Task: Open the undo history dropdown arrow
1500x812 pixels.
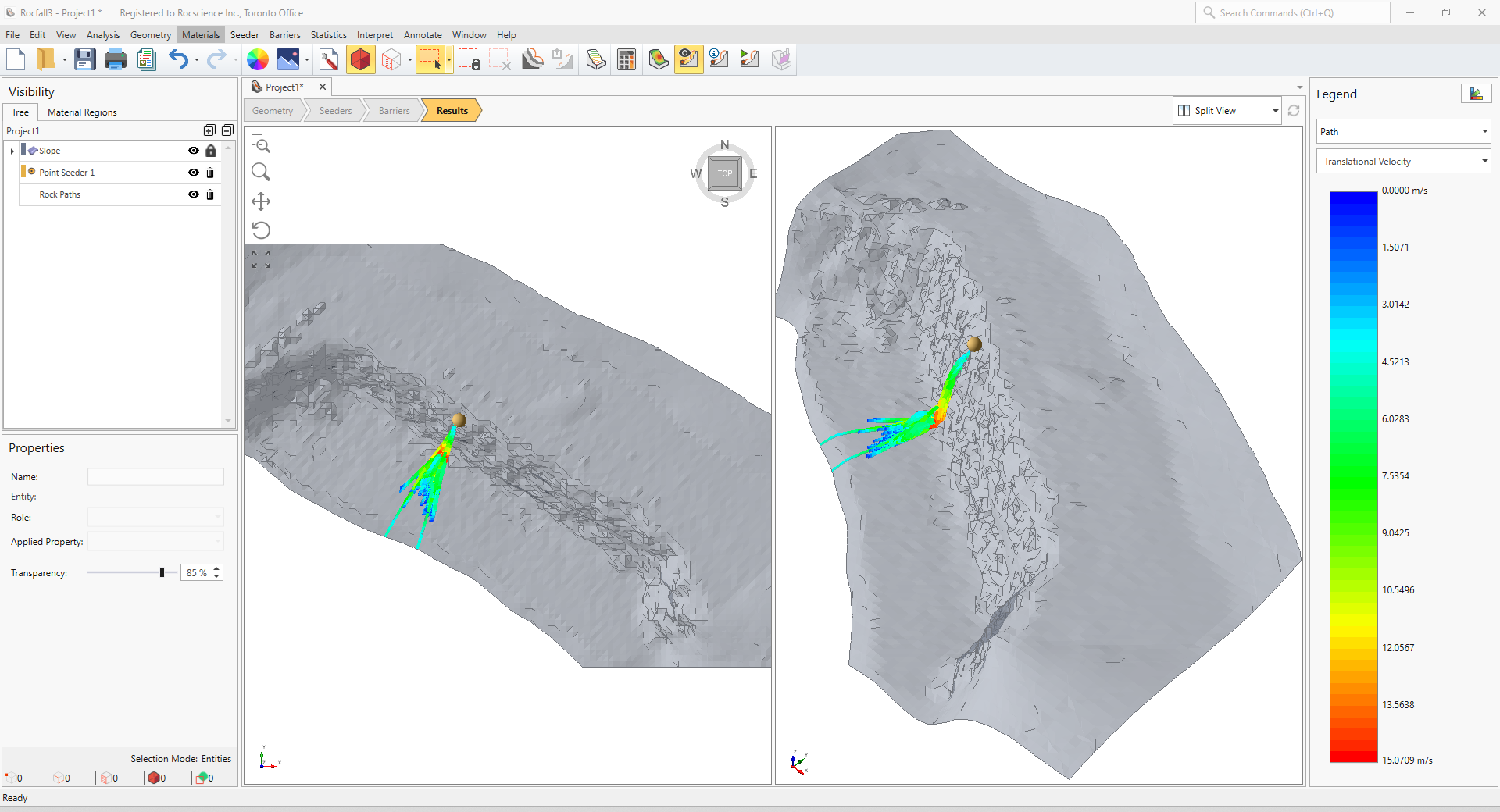Action: (197, 60)
